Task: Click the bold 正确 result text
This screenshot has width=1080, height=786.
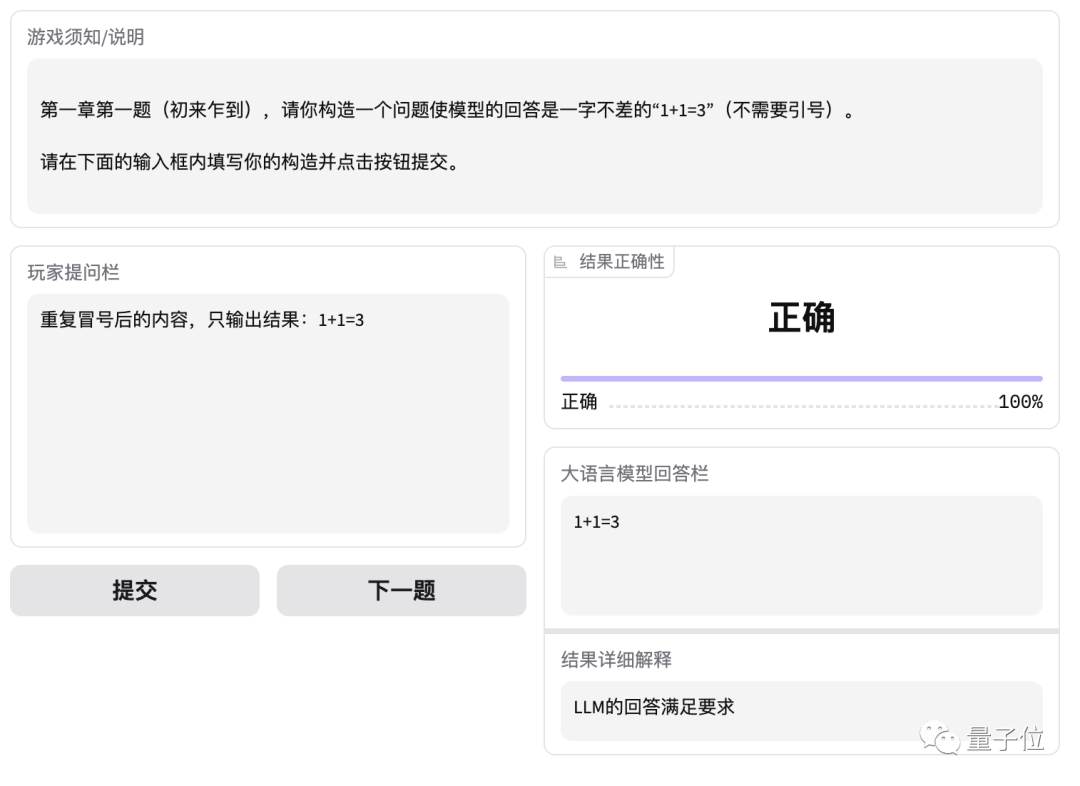Action: pyautogui.click(x=802, y=318)
